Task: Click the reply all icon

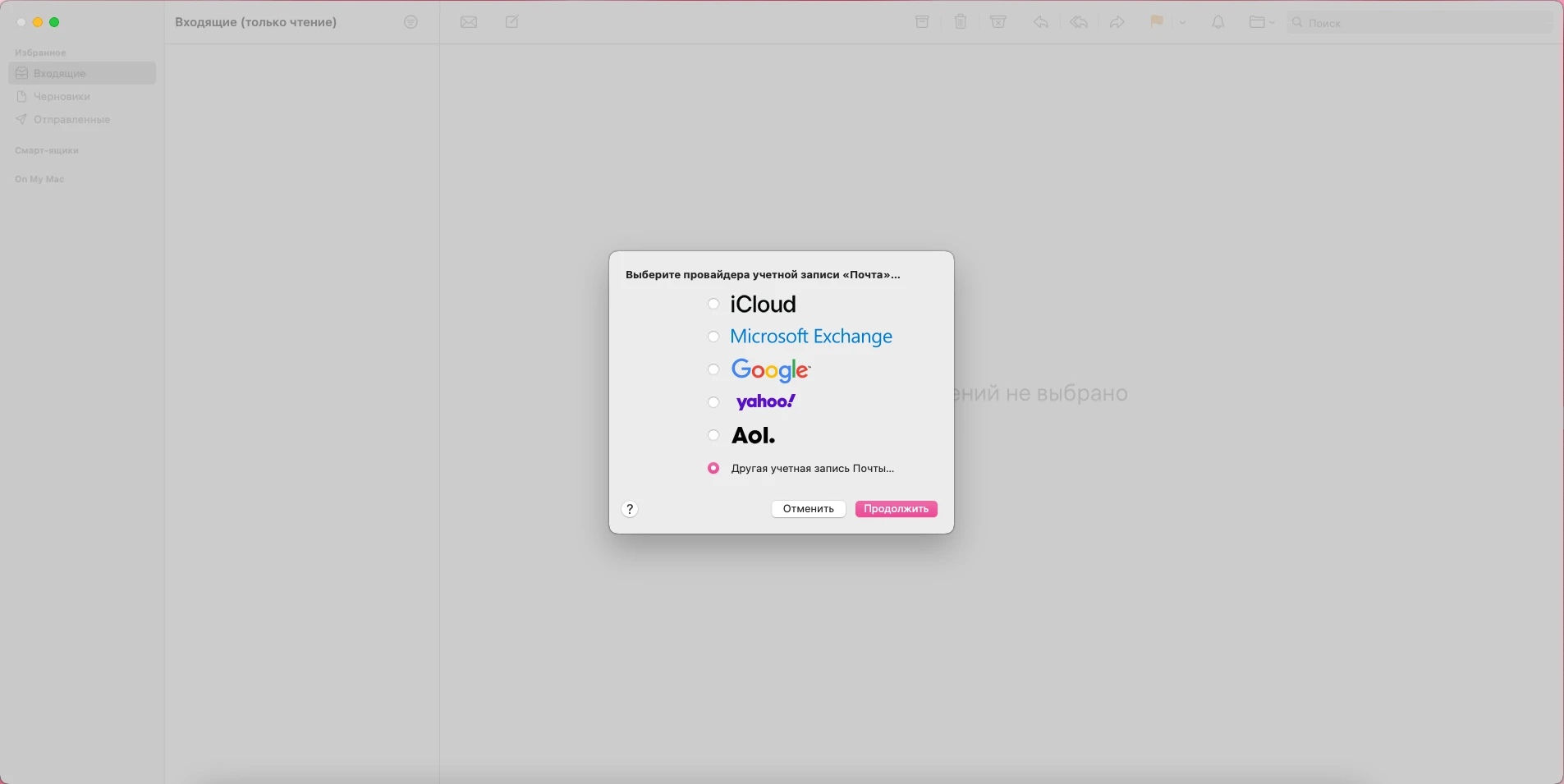Action: (x=1078, y=22)
